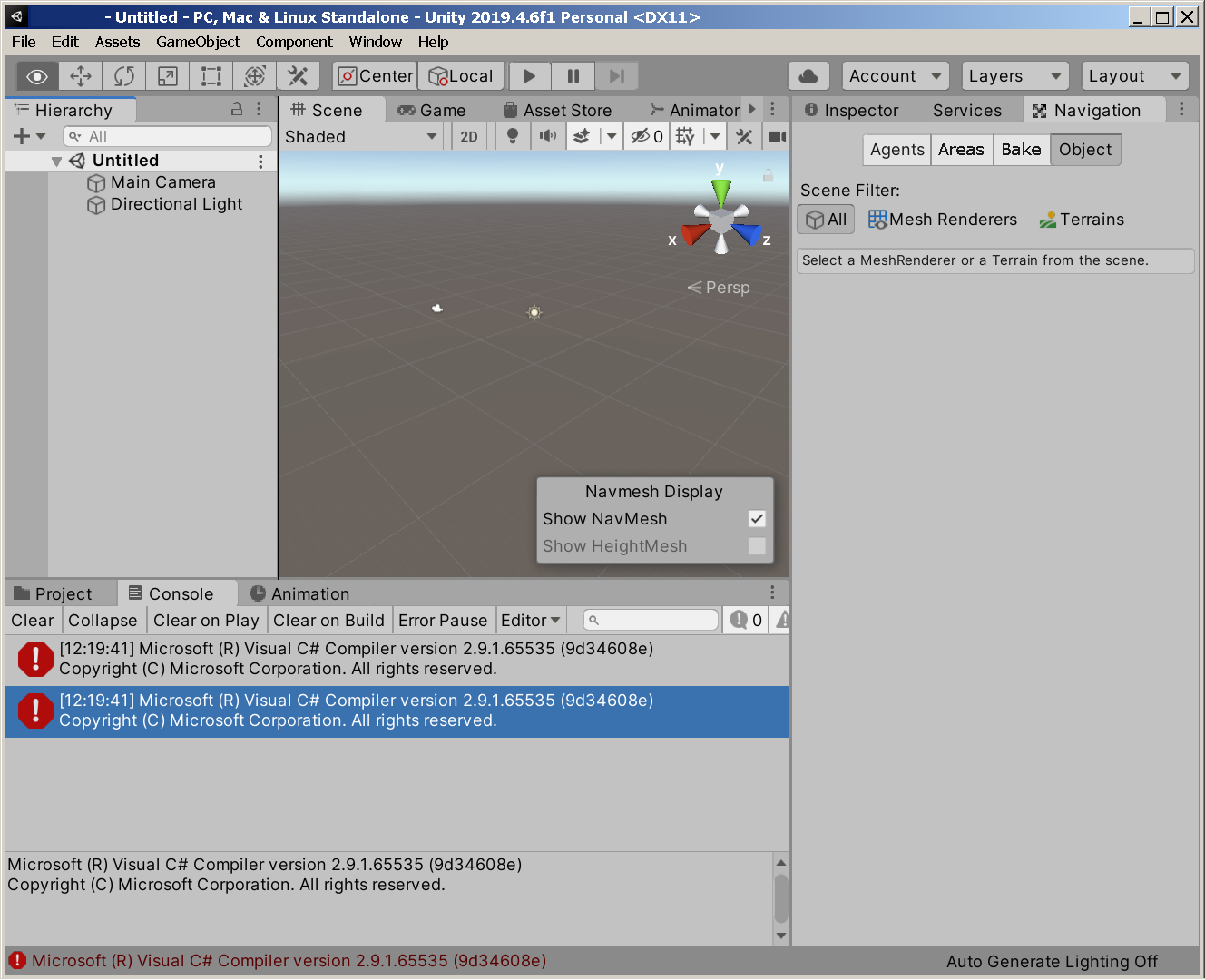1205x980 pixels.
Task: Switch to the Game tab
Action: point(432,110)
